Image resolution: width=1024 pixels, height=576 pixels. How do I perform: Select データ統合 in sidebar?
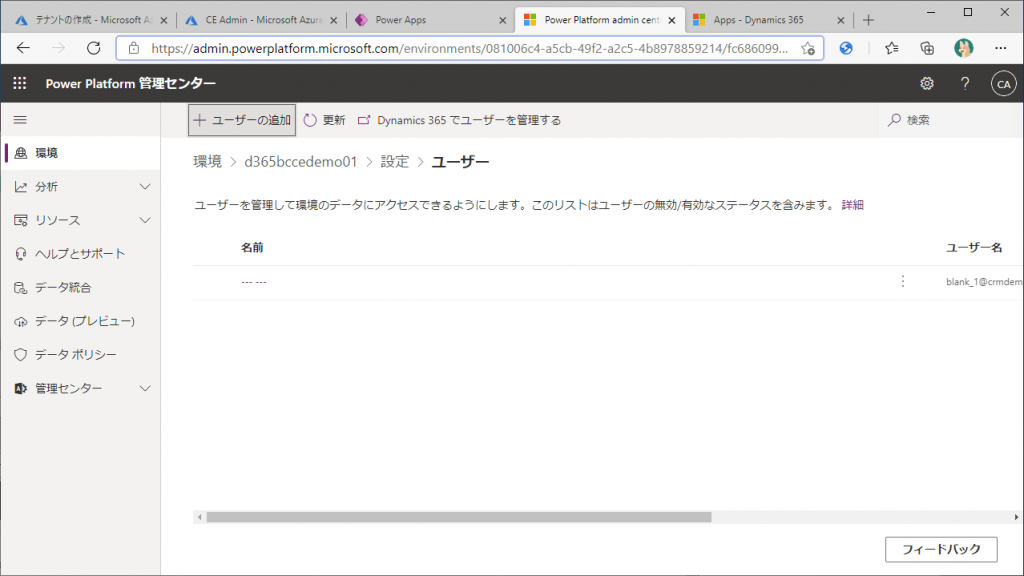[x=81, y=287]
